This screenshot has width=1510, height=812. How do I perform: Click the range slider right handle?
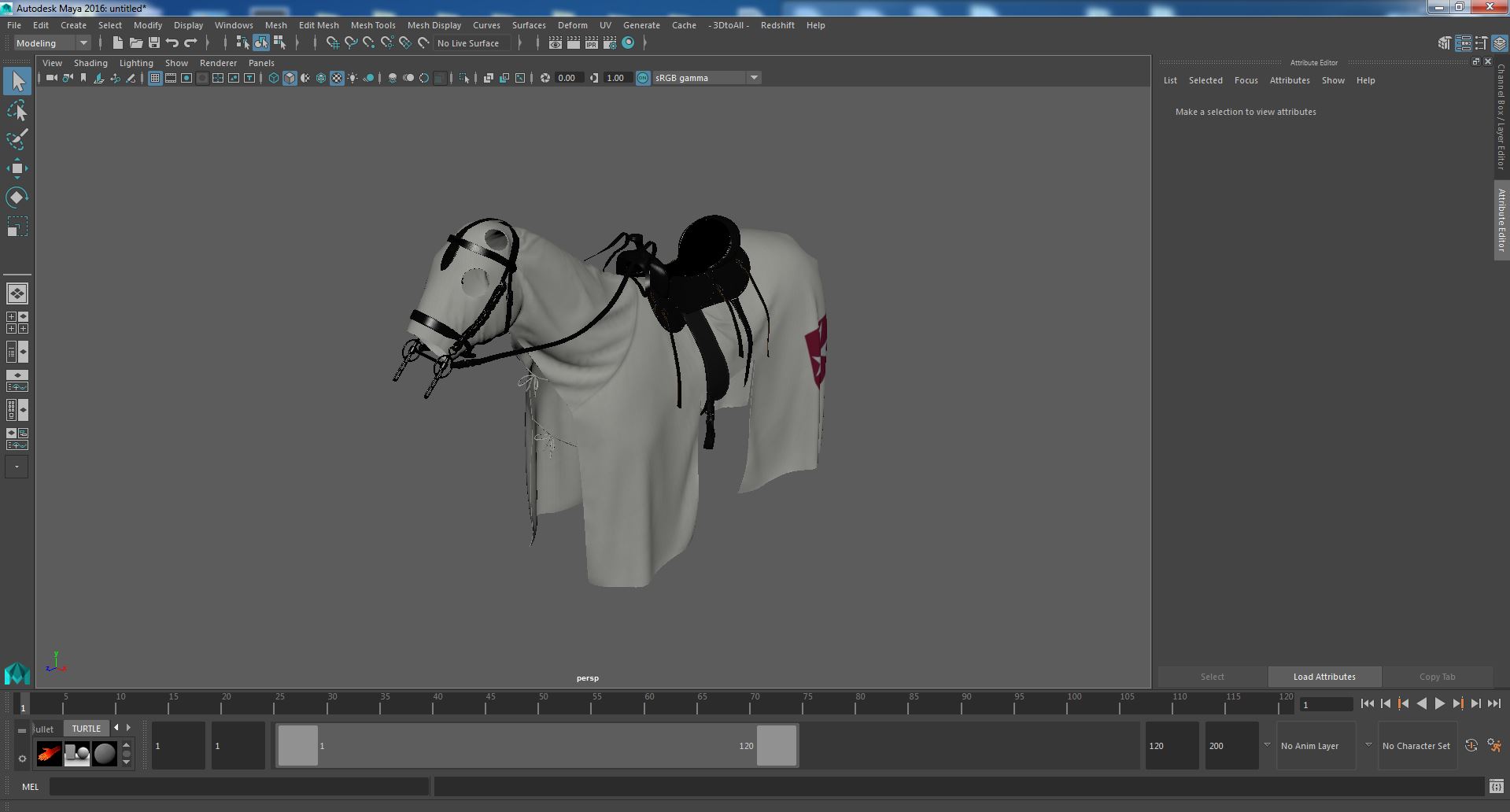click(x=777, y=745)
